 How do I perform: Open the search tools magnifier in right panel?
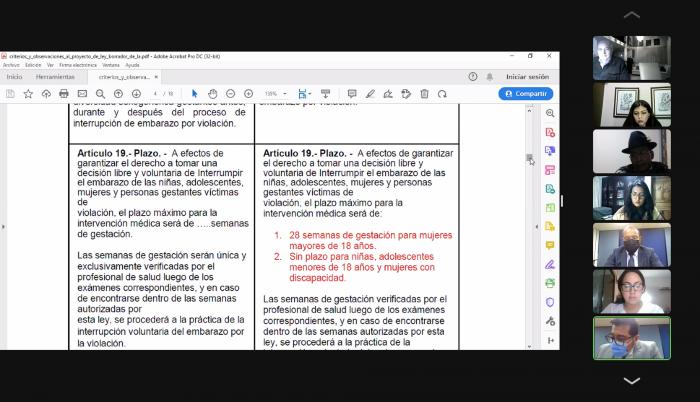click(550, 113)
